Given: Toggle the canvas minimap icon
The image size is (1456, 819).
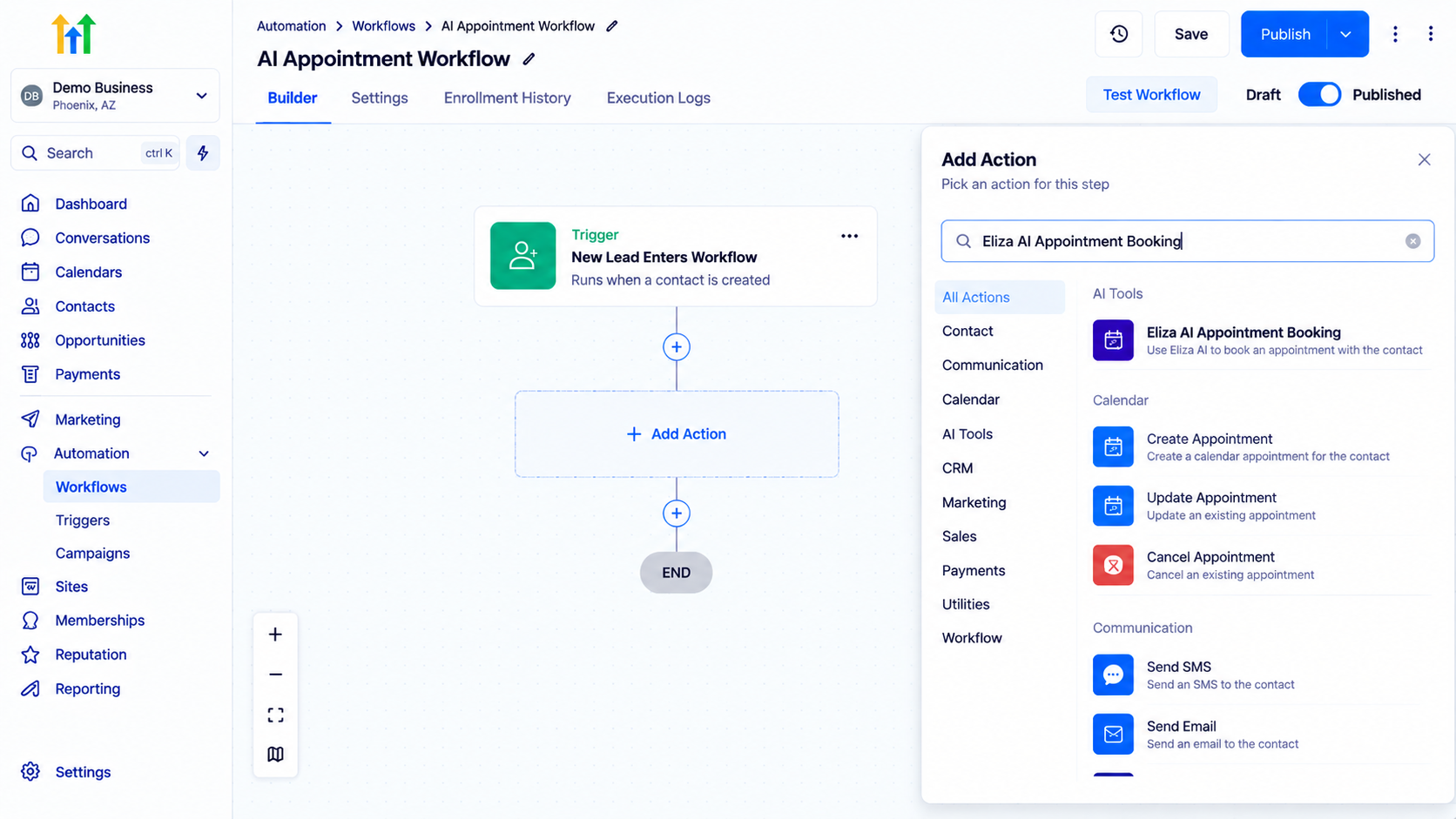Looking at the screenshot, I should click(x=275, y=754).
